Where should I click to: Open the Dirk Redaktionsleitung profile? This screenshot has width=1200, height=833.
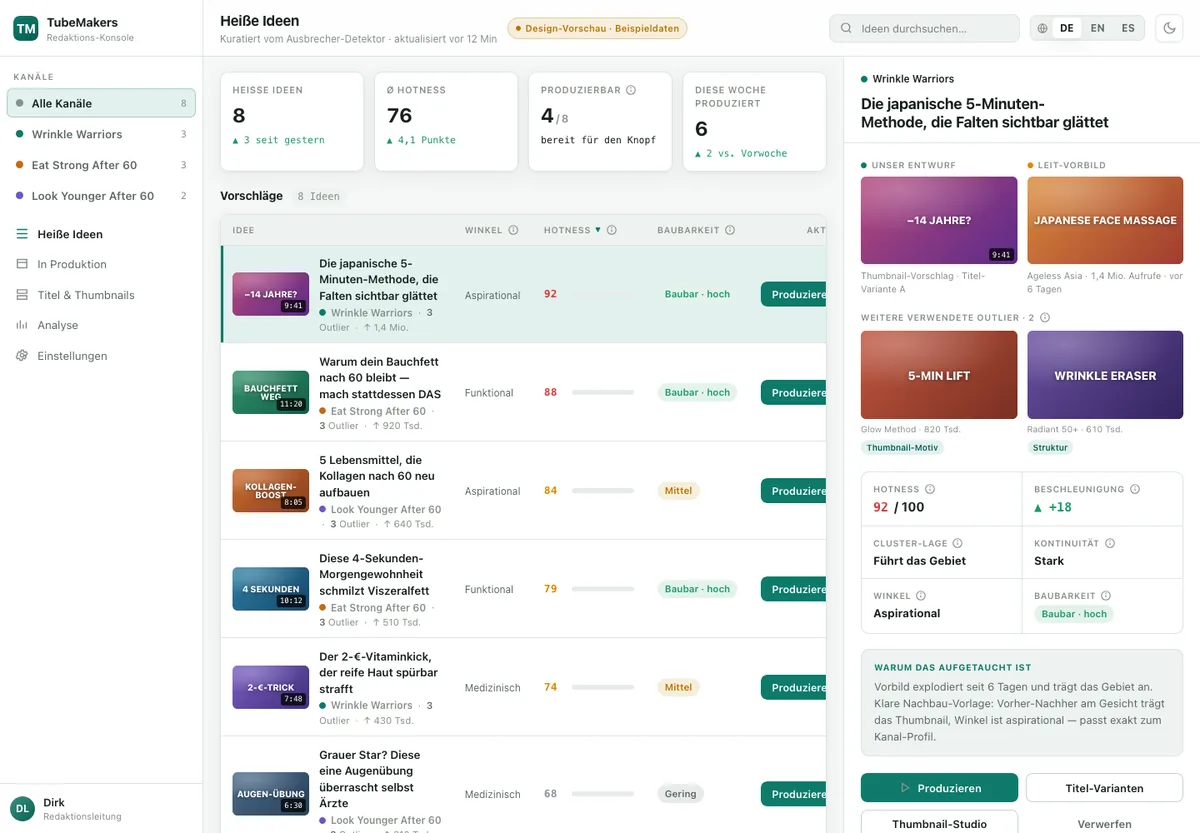[101, 808]
